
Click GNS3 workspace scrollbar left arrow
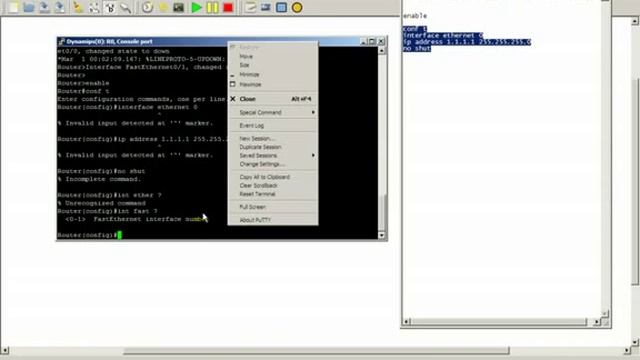pos(4,351)
